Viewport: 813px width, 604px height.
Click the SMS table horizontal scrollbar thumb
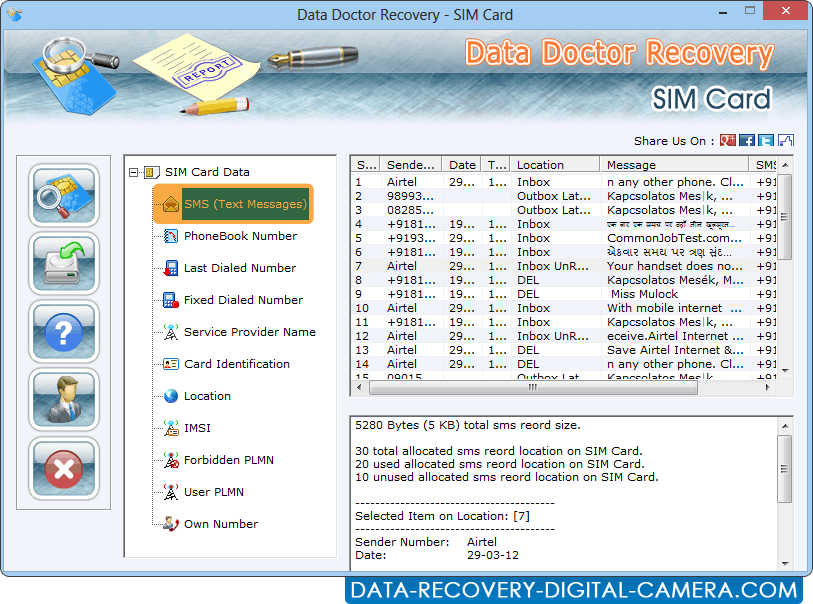pos(533,388)
